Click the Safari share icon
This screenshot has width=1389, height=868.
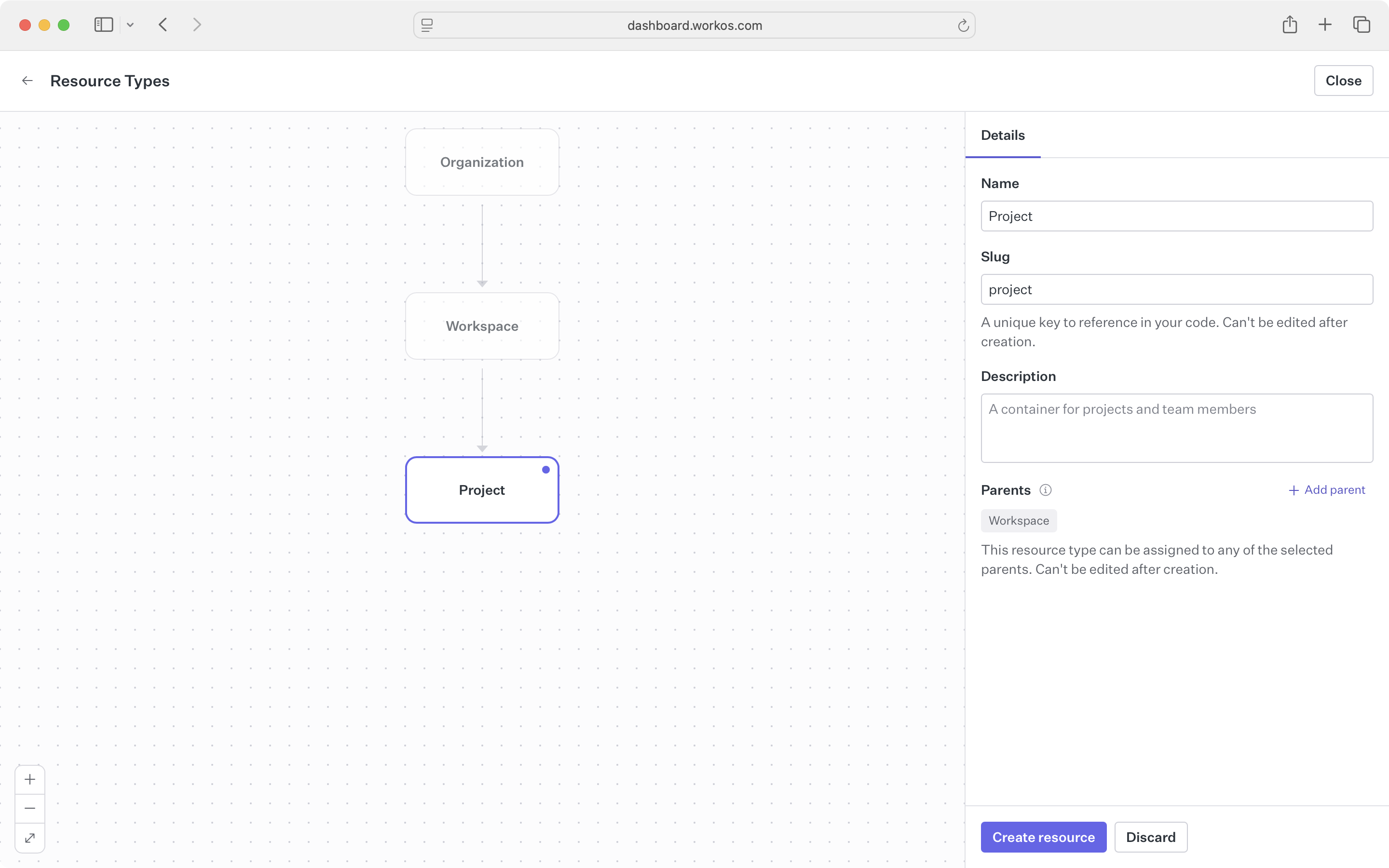click(1289, 24)
